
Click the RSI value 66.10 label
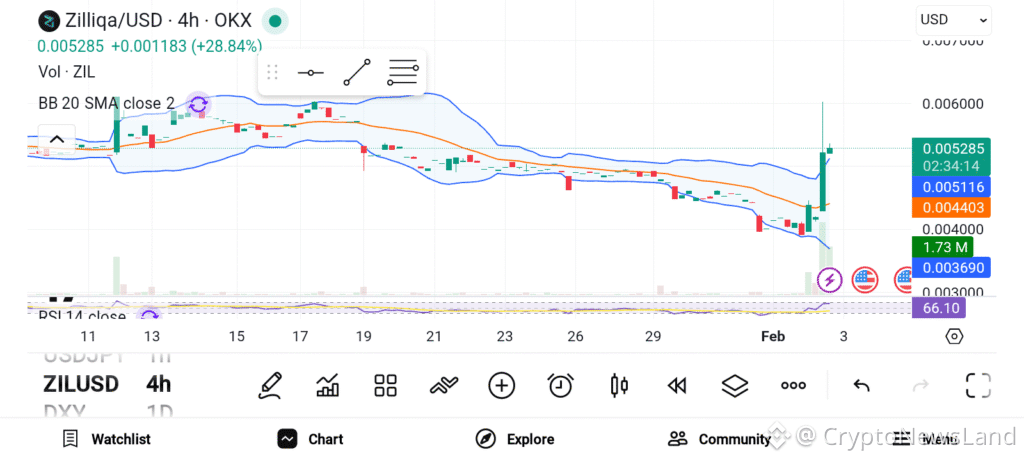938,308
